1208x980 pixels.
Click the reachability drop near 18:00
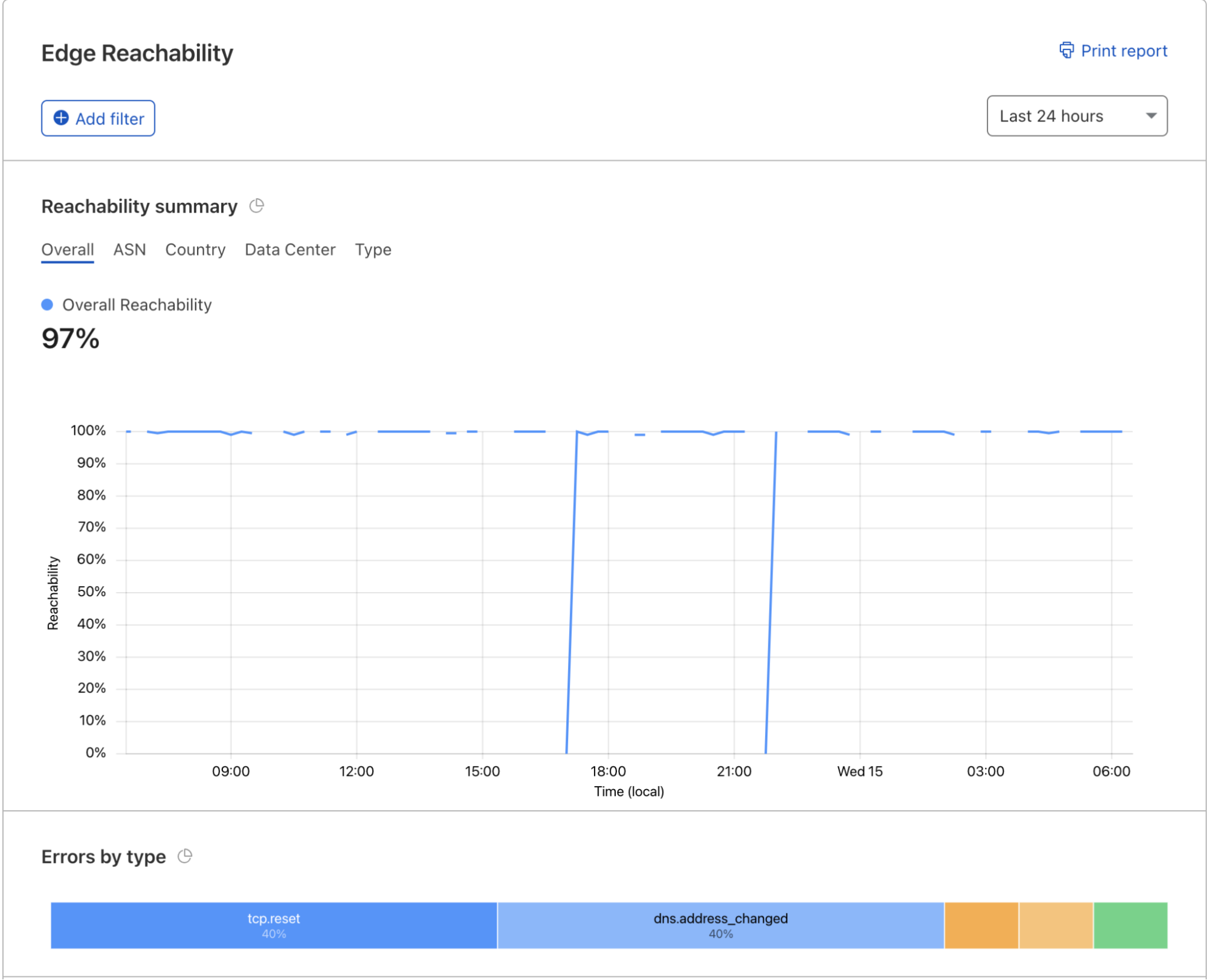[x=572, y=592]
